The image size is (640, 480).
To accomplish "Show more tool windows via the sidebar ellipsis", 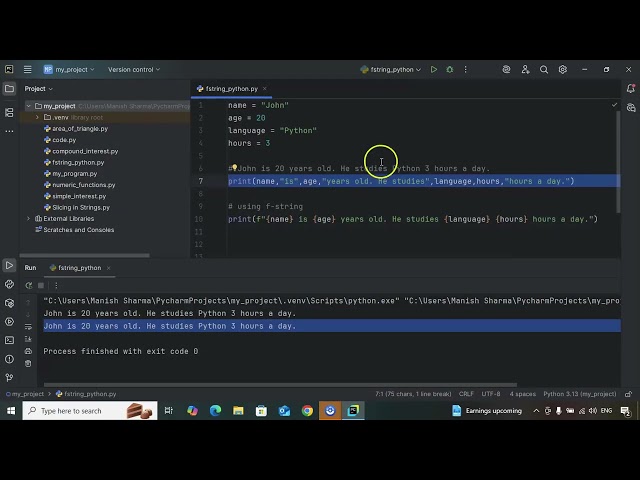I will tap(9, 131).
